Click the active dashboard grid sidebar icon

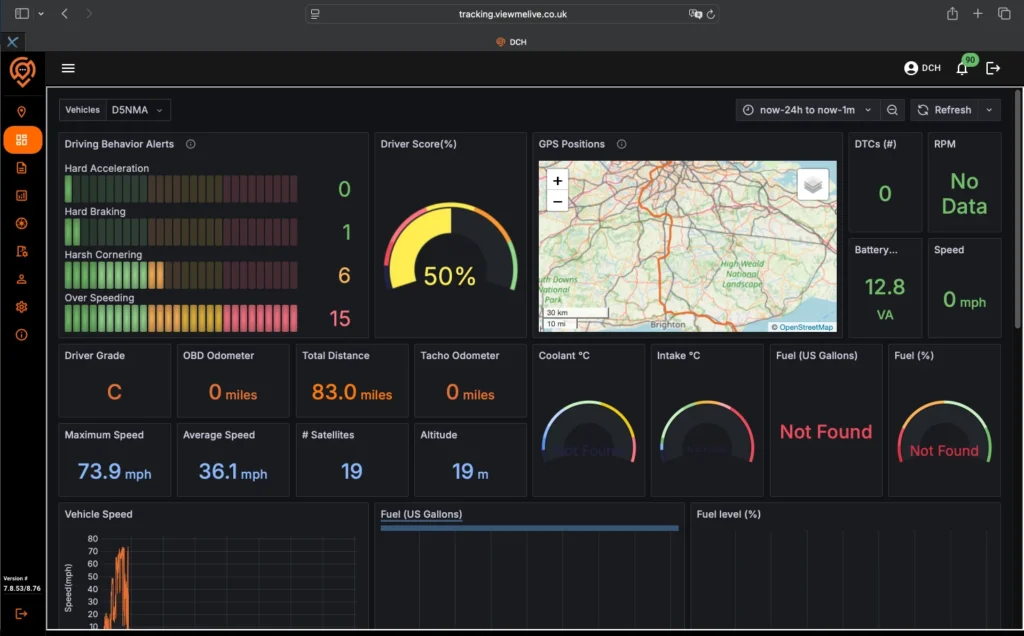pyautogui.click(x=22, y=140)
